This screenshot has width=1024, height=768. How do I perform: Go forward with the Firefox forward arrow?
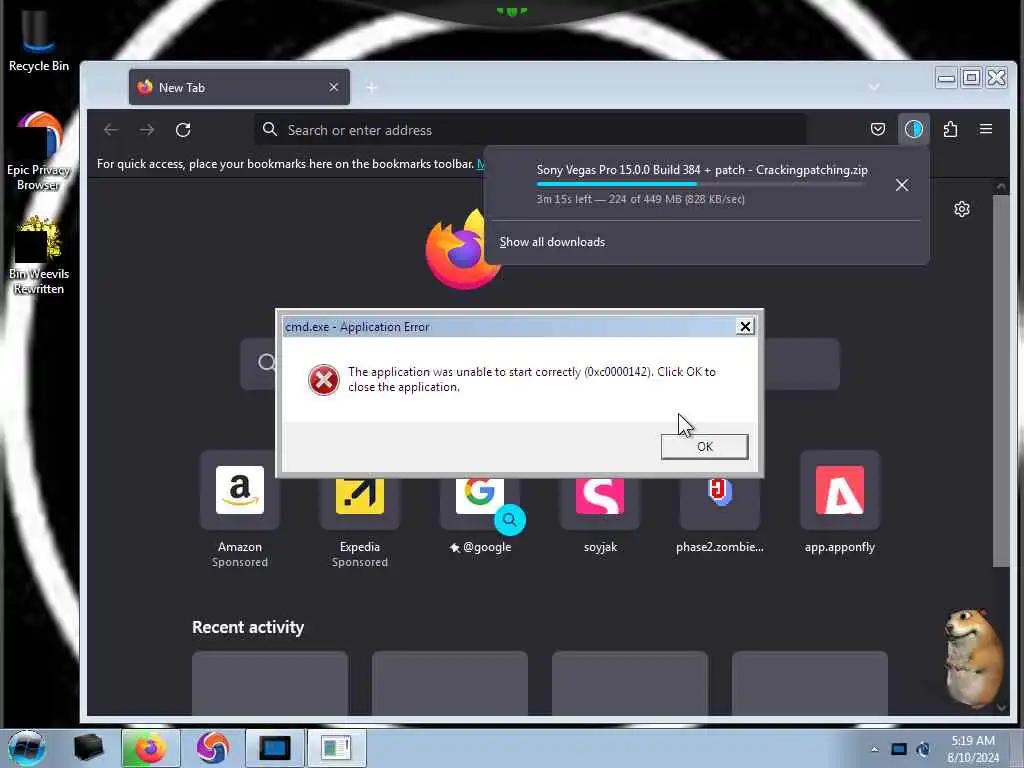[147, 130]
